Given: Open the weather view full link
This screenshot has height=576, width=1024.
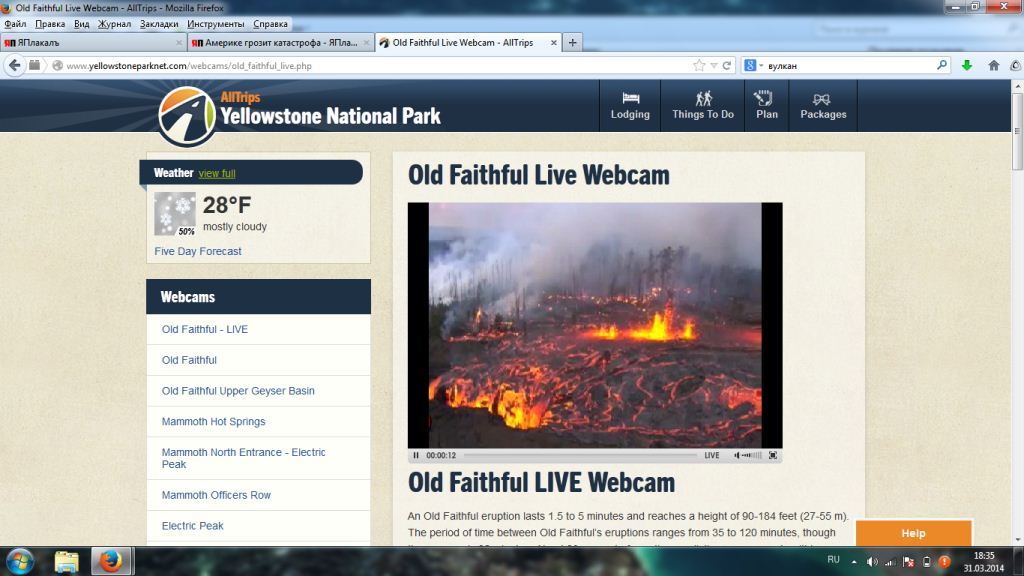Looking at the screenshot, I should (x=217, y=173).
